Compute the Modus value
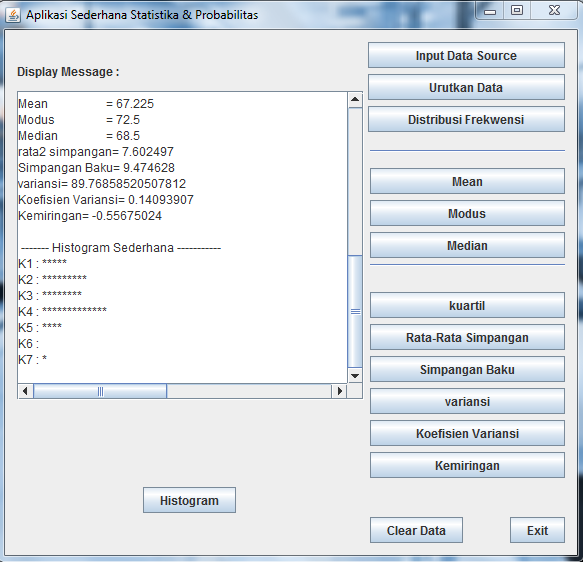583x562 pixels. tap(467, 213)
